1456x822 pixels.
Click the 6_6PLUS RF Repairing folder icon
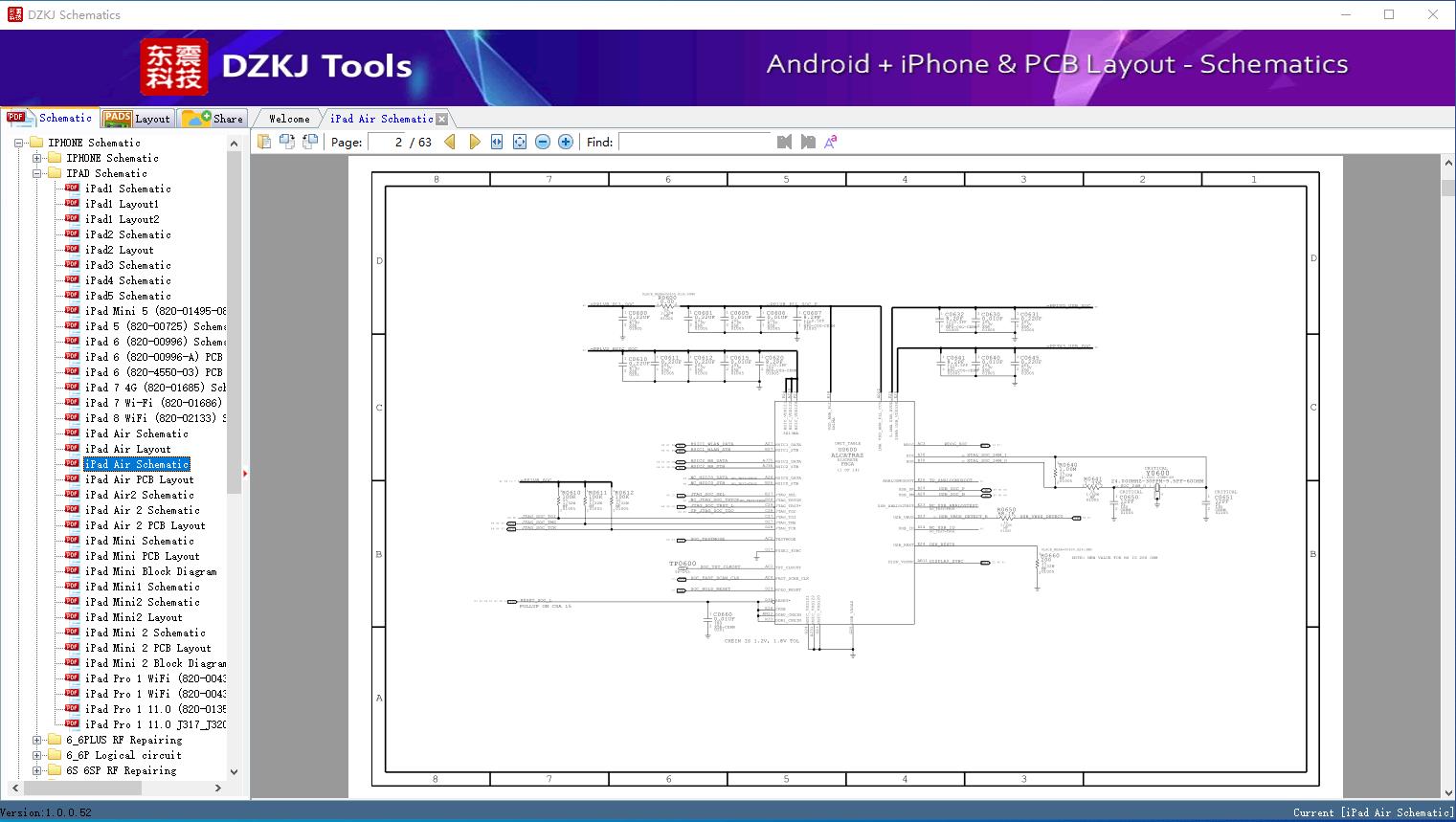click(x=55, y=740)
